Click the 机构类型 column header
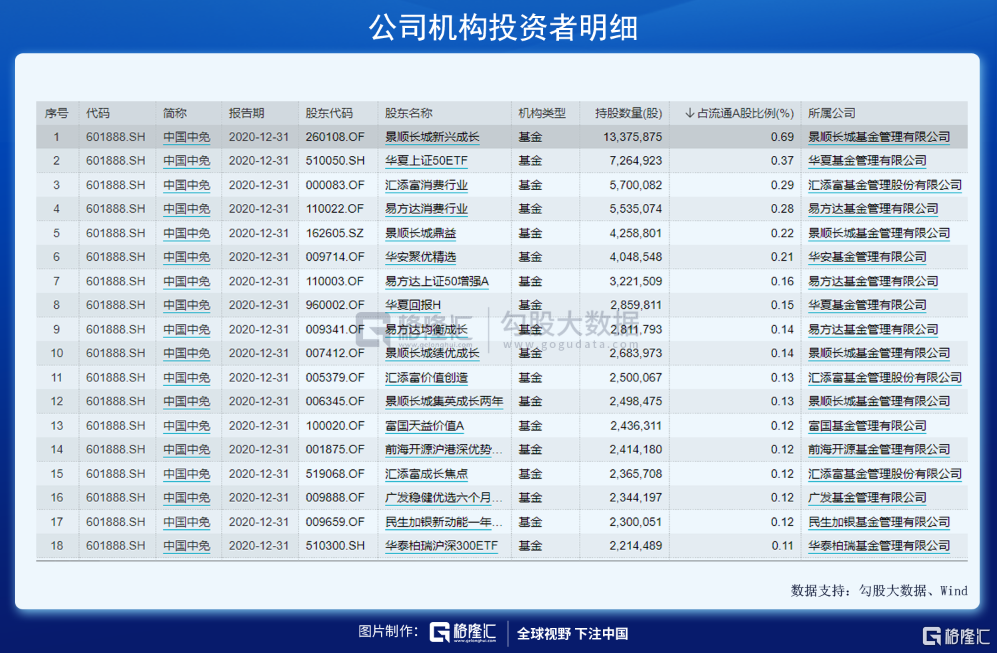Viewport: 997px width, 653px height. pyautogui.click(x=542, y=113)
